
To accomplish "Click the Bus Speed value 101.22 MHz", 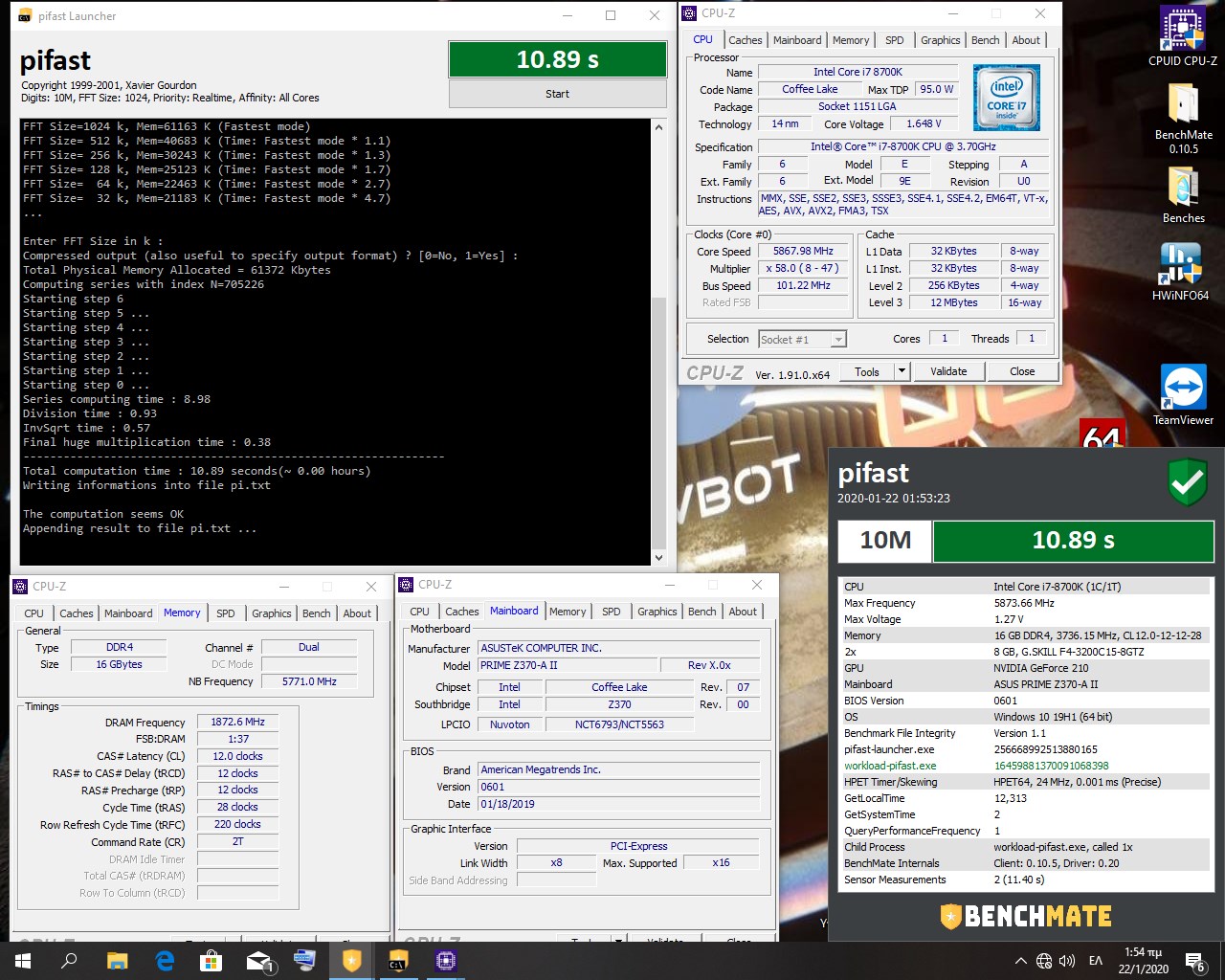I will pos(803,285).
